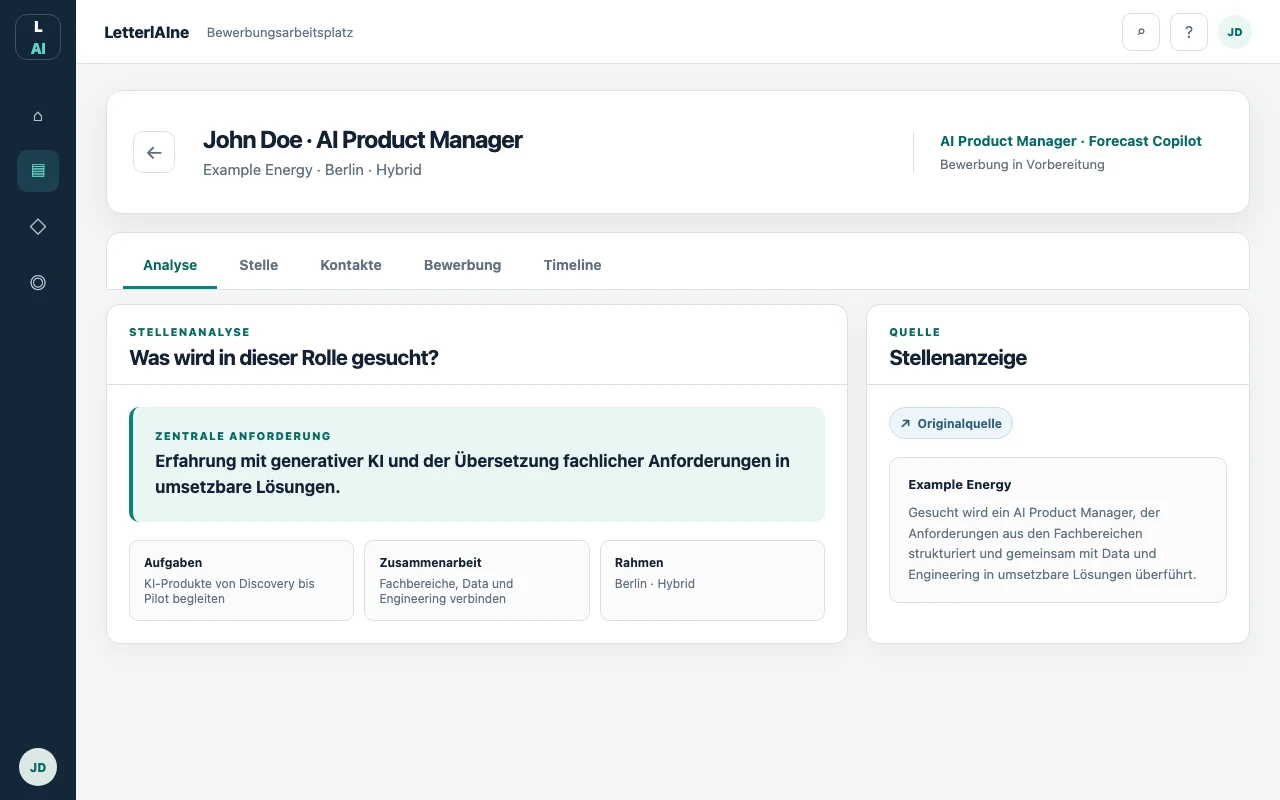Image resolution: width=1280 pixels, height=800 pixels.
Task: Click the JD avatar at sidebar bottom
Action: tap(38, 768)
